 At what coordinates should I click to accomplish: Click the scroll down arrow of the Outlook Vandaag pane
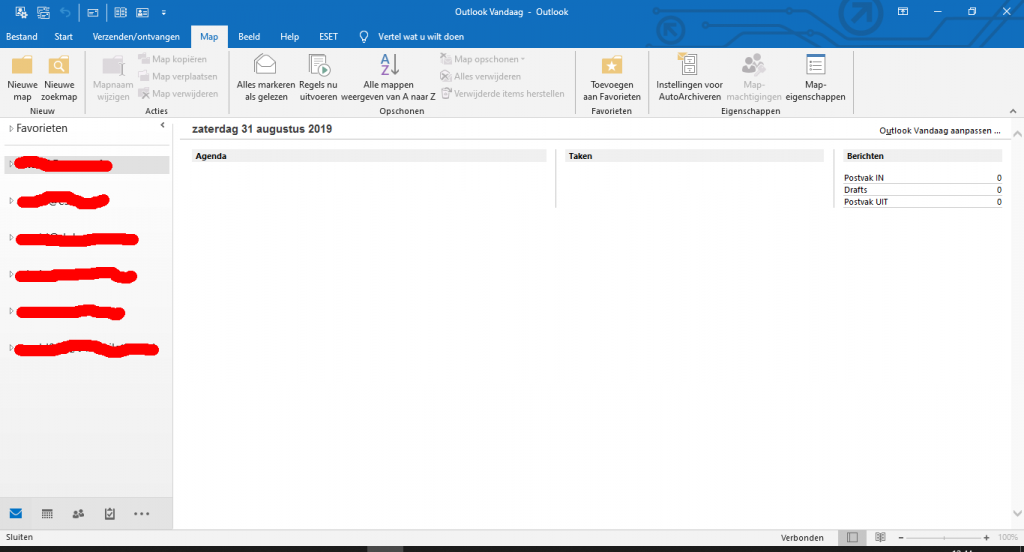[x=1017, y=513]
